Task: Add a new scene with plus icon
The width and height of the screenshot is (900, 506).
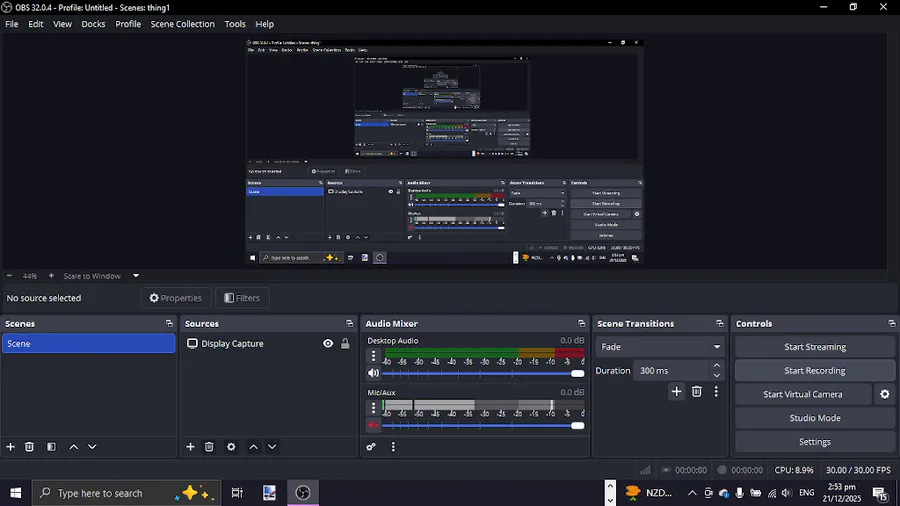Action: (10, 446)
